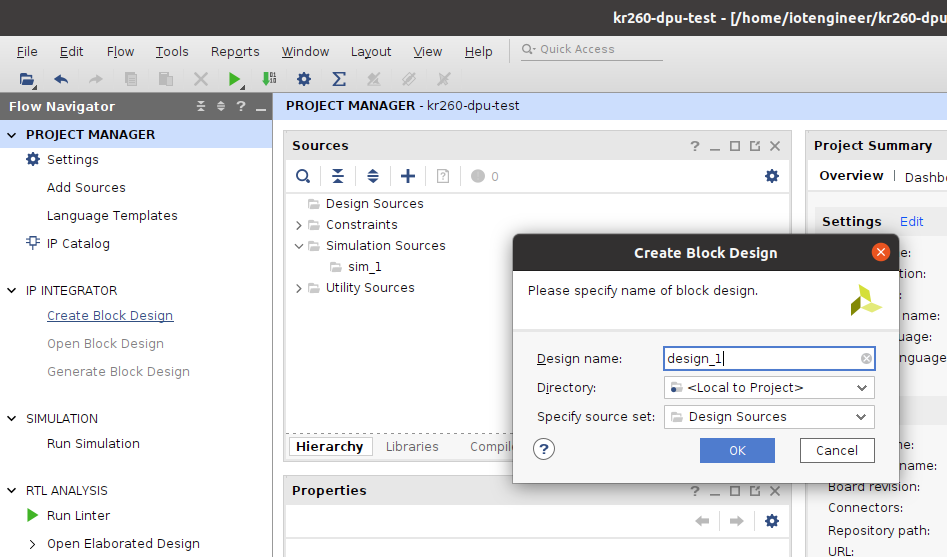
Task: Click the help icon in Create Block Design dialog
Action: pyautogui.click(x=544, y=449)
